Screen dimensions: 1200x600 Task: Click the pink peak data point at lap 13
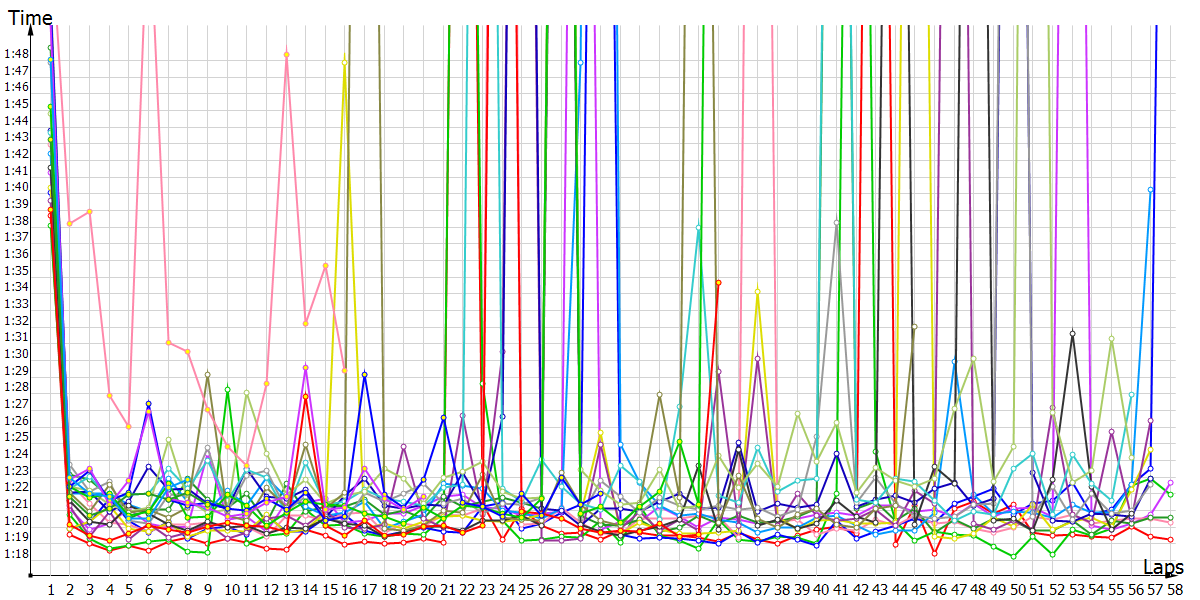[287, 55]
